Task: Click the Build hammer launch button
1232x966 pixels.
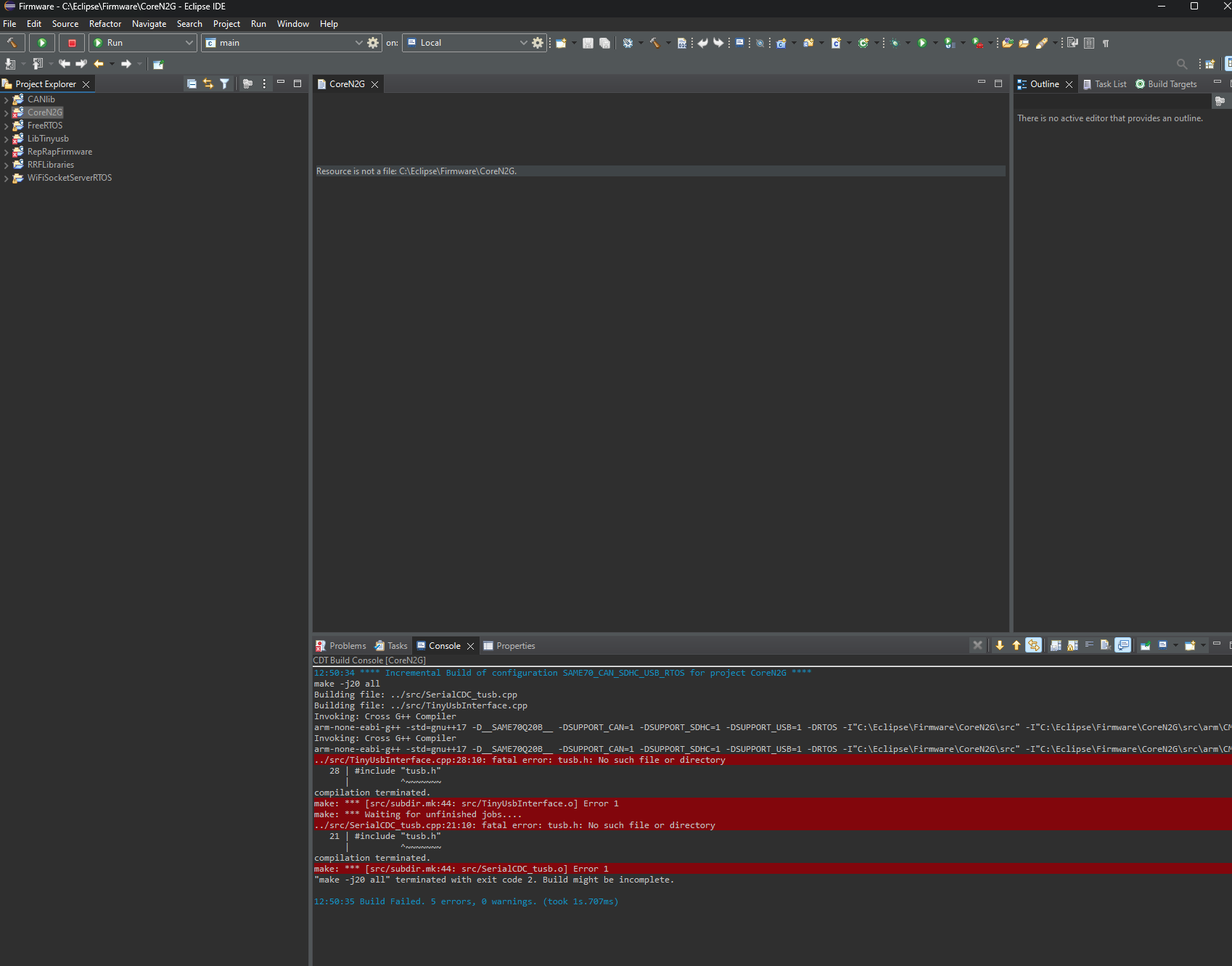Action: (12, 43)
